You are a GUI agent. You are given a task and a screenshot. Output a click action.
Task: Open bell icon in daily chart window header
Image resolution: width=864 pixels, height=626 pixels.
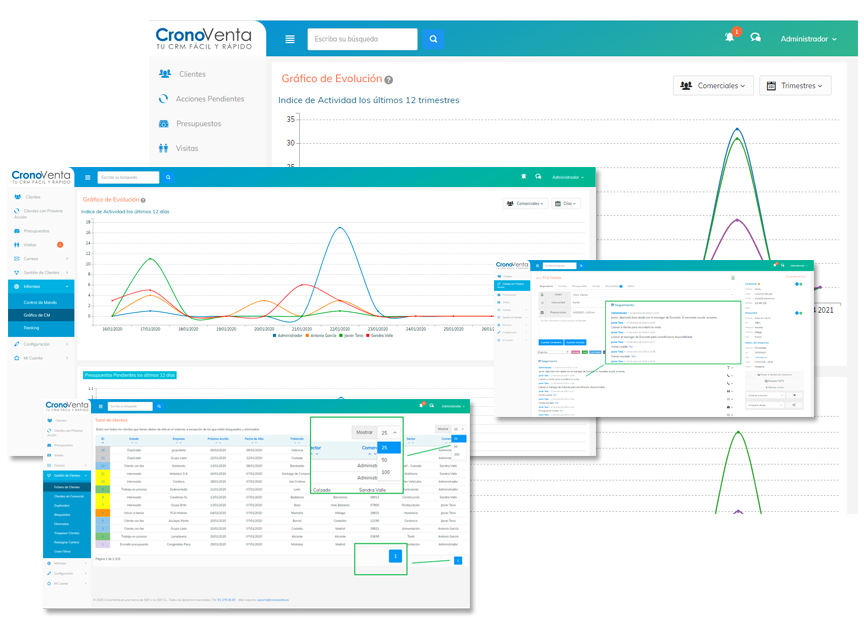pyautogui.click(x=523, y=177)
